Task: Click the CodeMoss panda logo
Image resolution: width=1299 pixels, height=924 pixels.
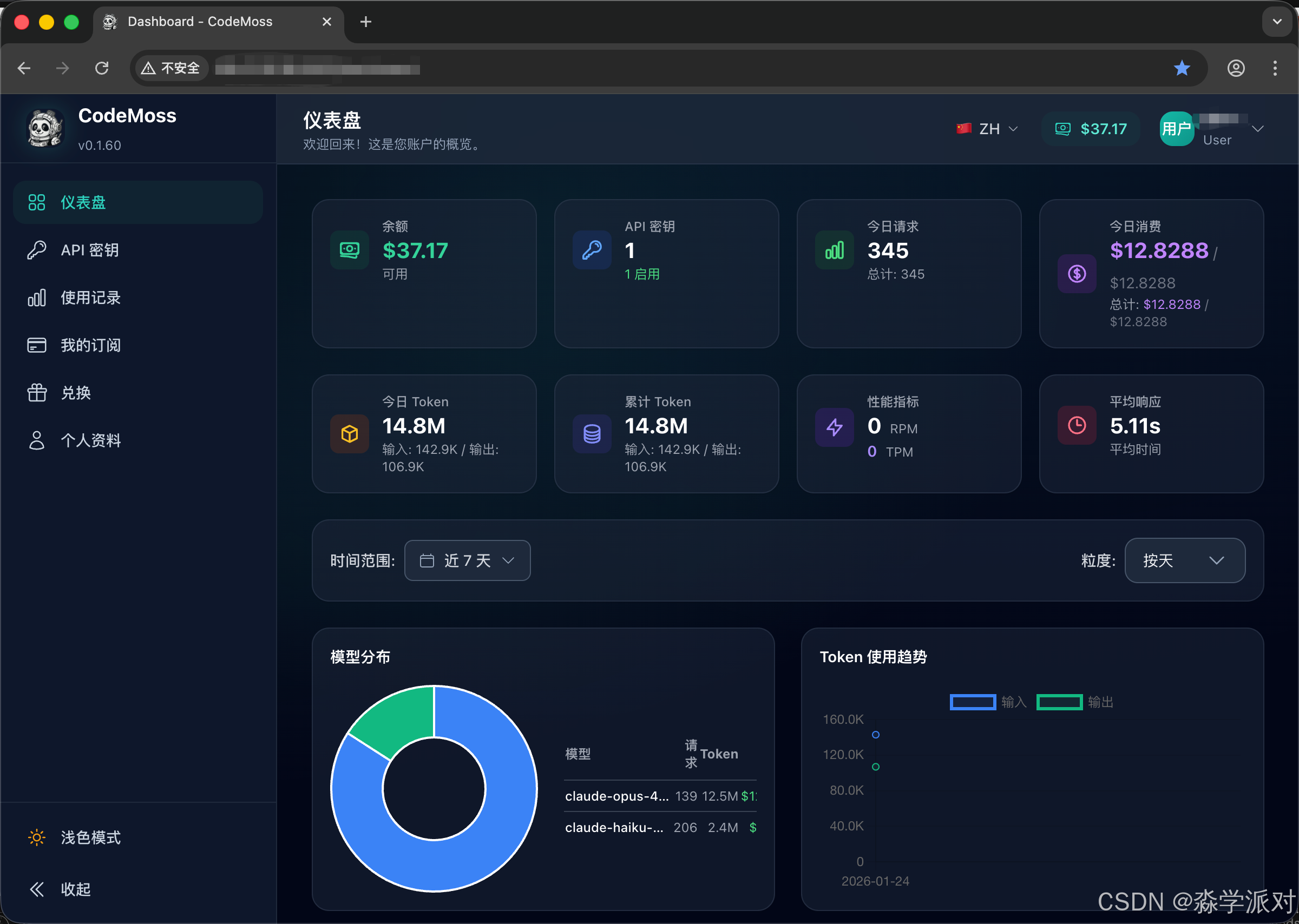Action: click(45, 129)
